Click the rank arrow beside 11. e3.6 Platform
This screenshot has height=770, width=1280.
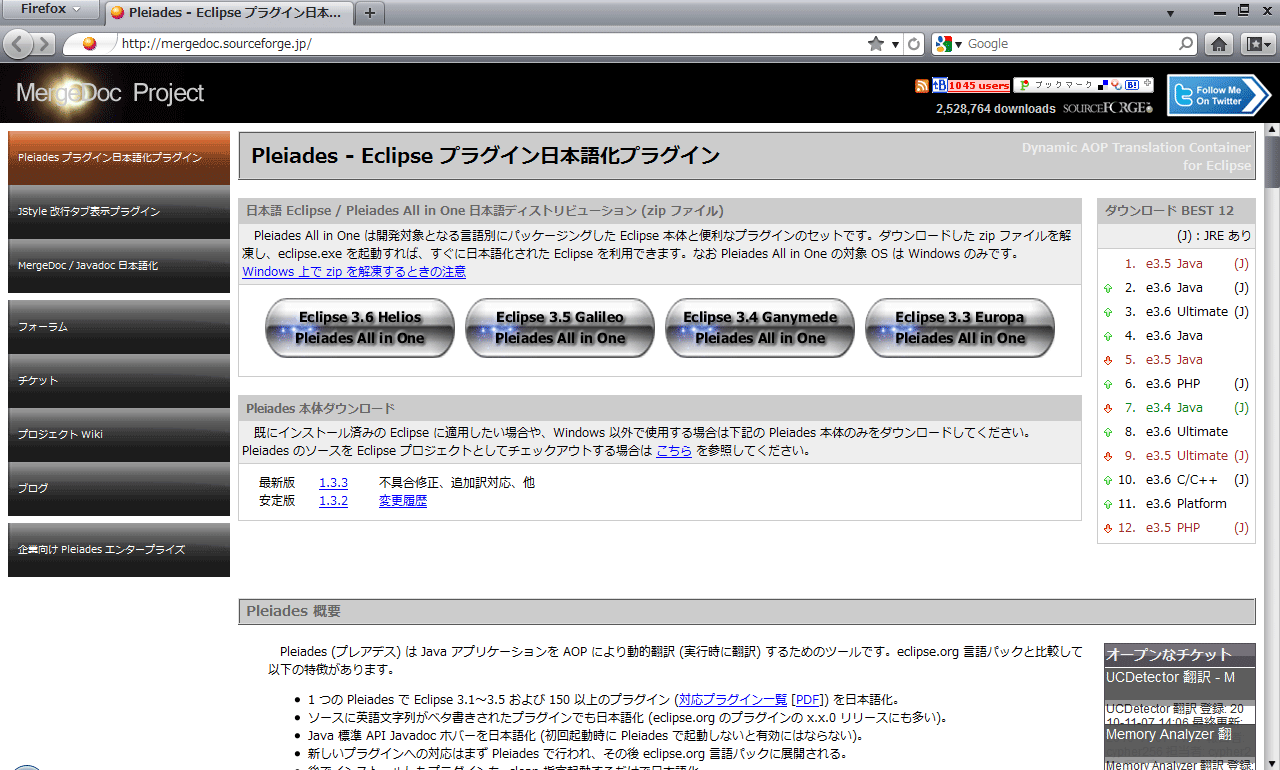point(1108,504)
